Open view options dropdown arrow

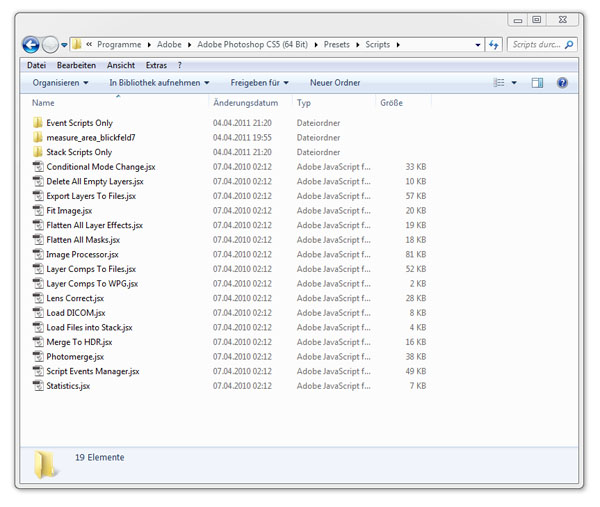[514, 83]
